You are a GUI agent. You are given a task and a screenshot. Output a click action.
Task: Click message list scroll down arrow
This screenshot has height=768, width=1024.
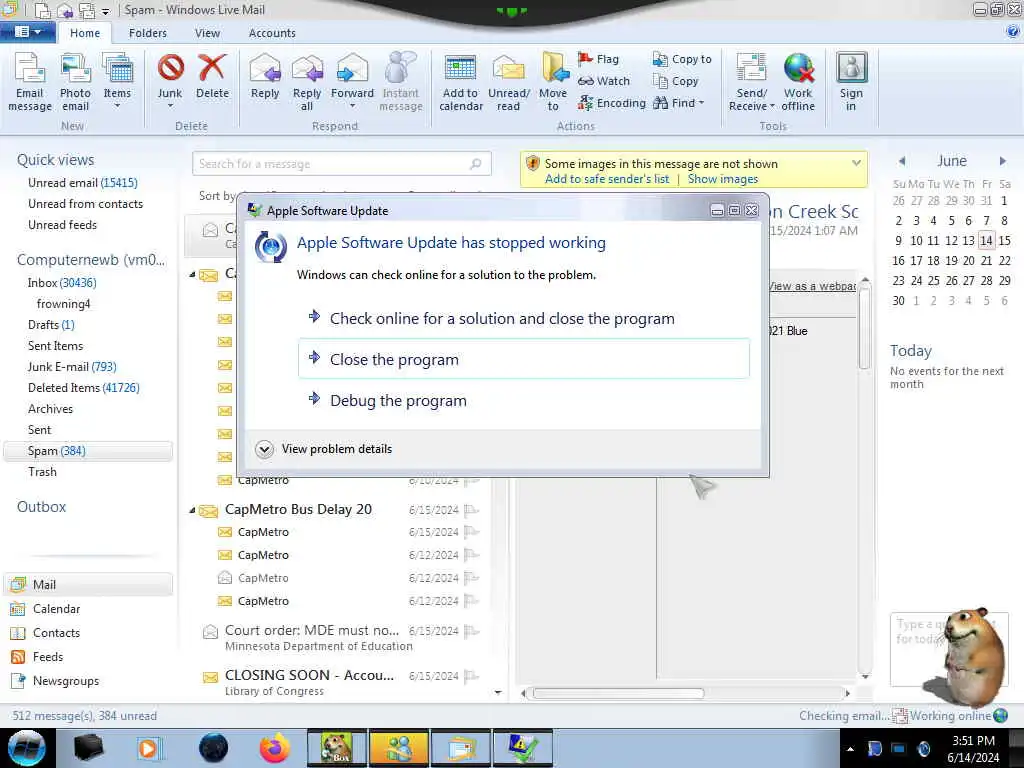[x=498, y=692]
